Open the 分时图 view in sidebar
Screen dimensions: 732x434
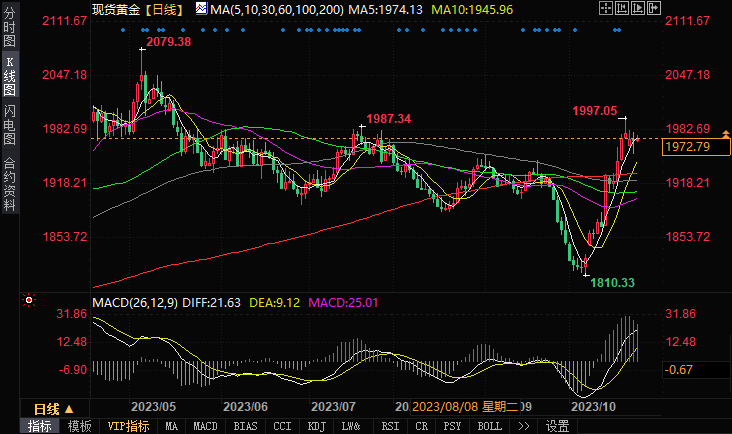point(9,27)
